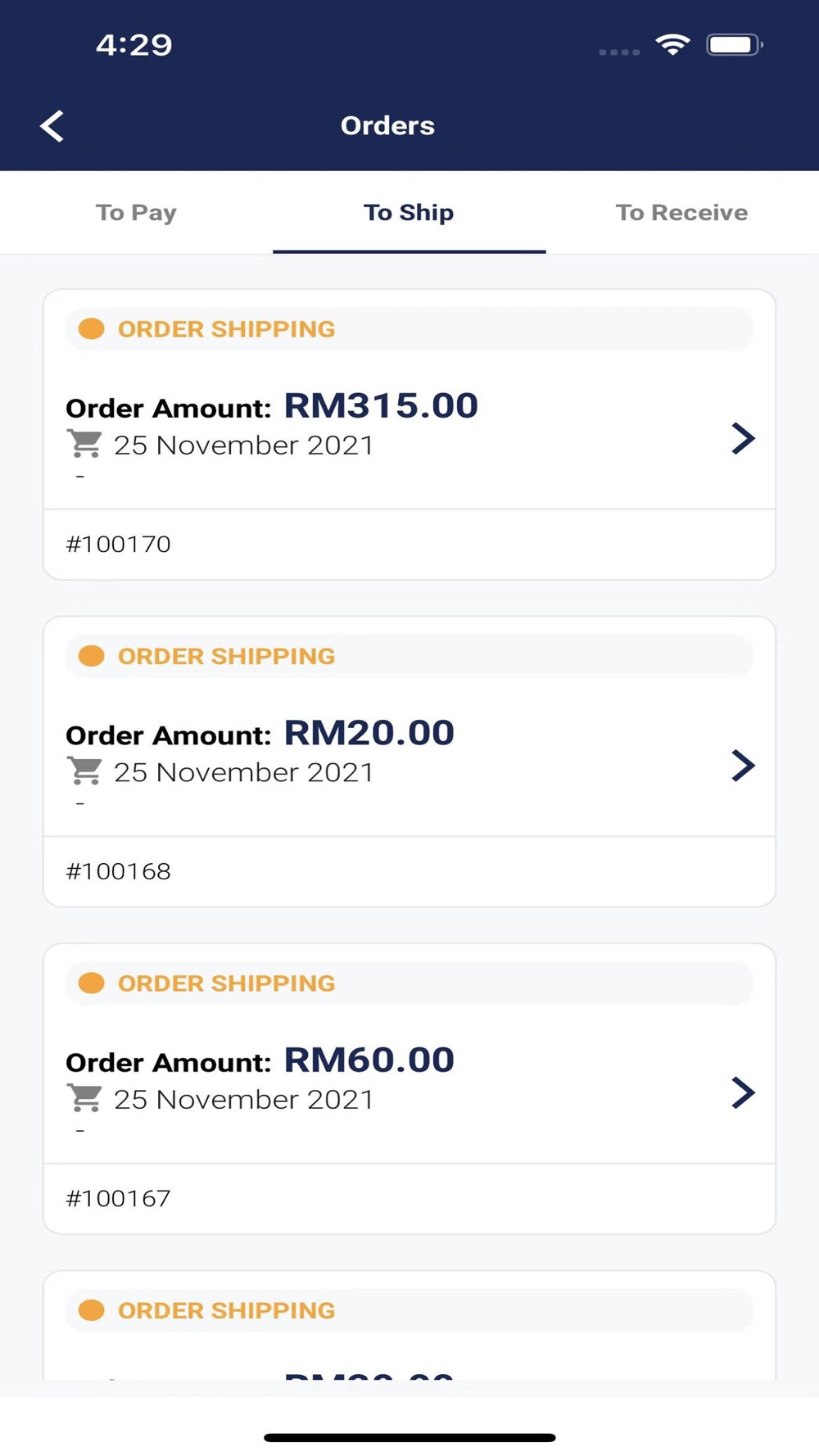
Task: Tap the Wi-Fi status icon
Action: pyautogui.click(x=672, y=44)
